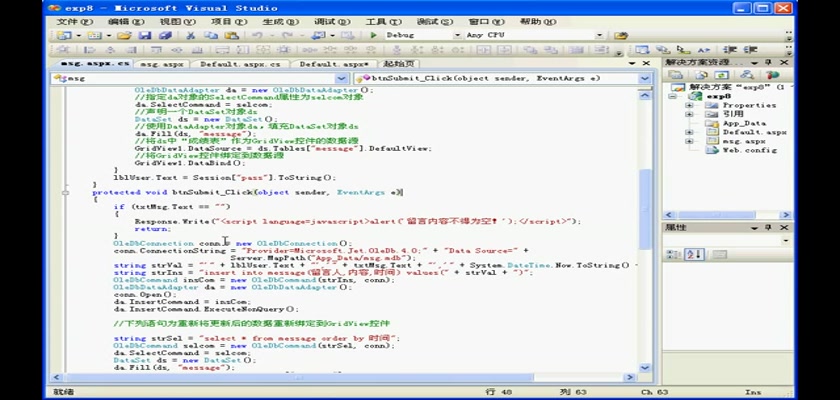
Task: Toggle auto-hide pin on the 属性 panel
Action: point(768,228)
